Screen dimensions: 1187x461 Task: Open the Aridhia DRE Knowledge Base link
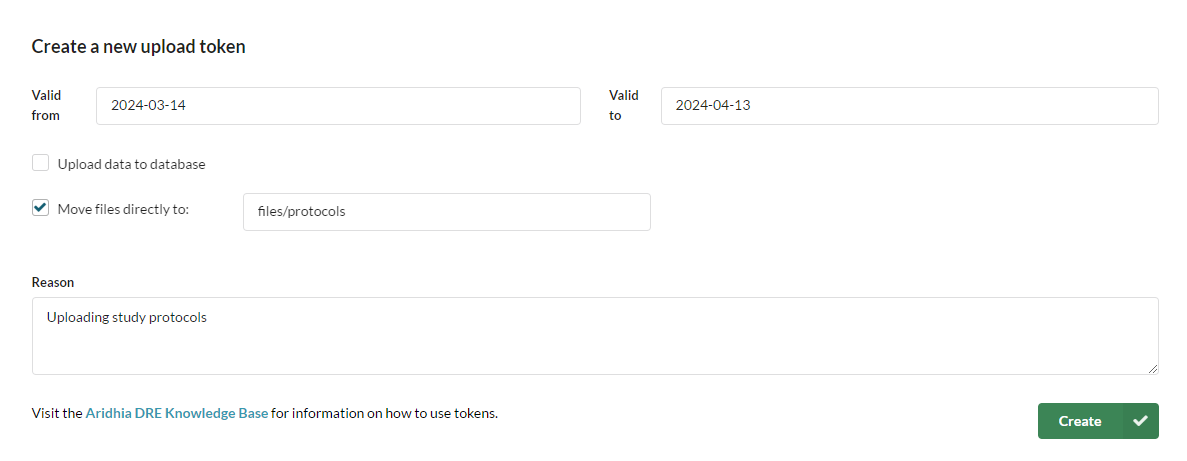tap(177, 413)
